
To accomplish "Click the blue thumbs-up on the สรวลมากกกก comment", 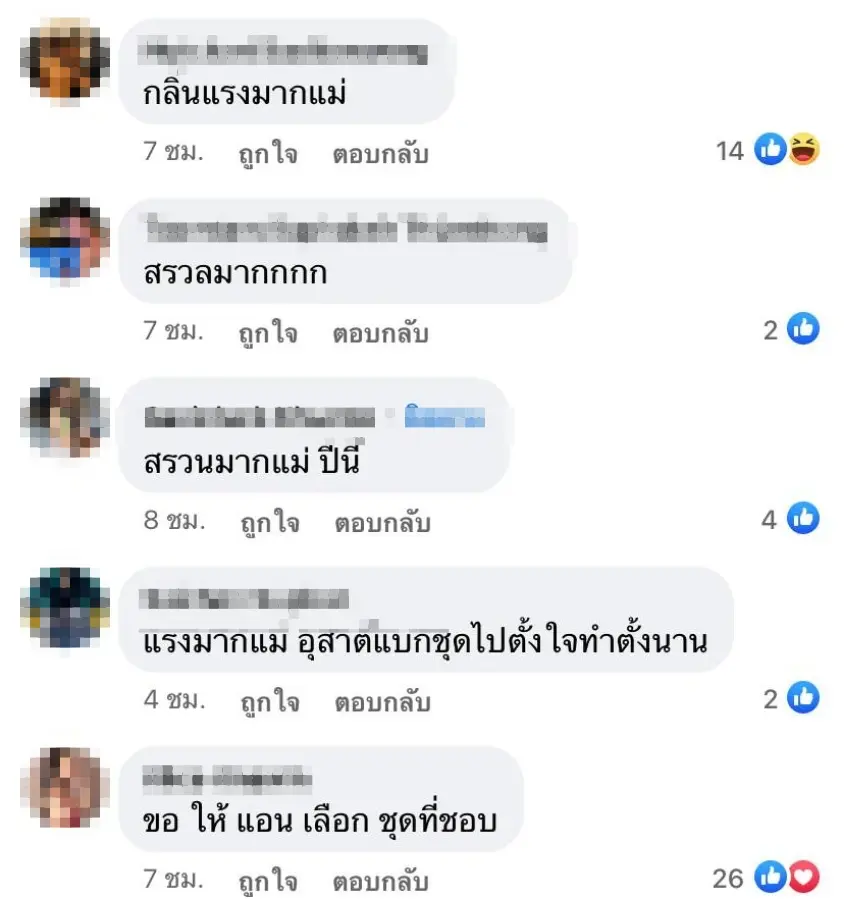I will 803,329.
